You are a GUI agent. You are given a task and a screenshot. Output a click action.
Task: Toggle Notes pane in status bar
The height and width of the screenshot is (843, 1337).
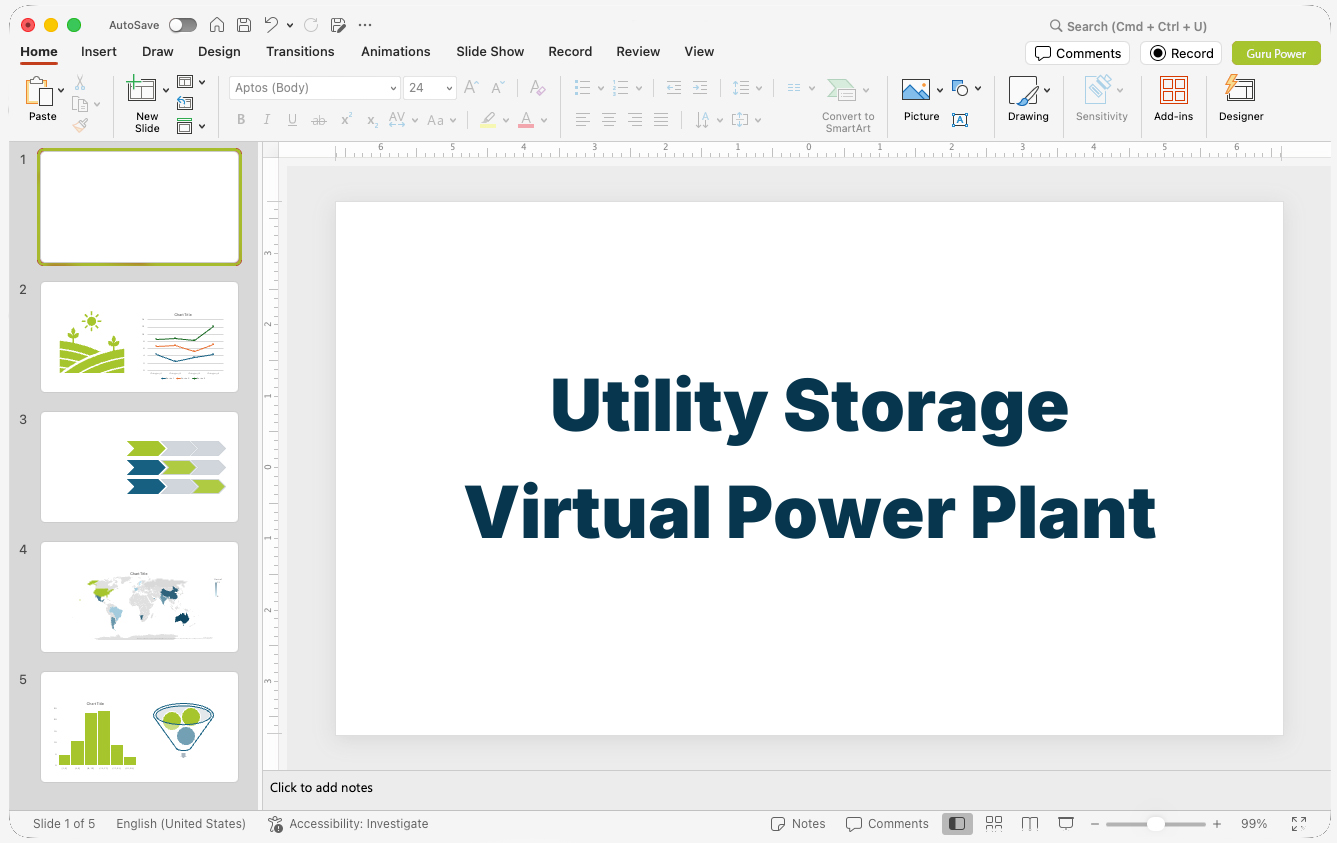coord(798,824)
